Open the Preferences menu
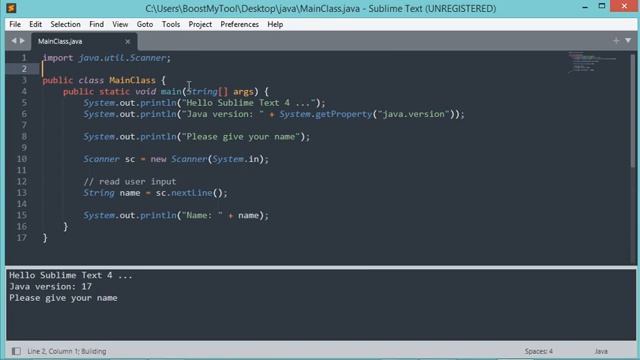Image resolution: width=640 pixels, height=360 pixels. 240,24
